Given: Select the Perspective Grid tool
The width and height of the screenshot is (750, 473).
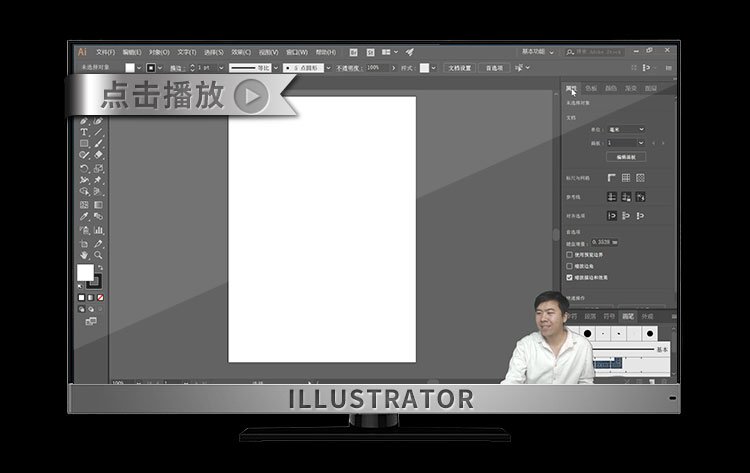Looking at the screenshot, I should tap(99, 191).
